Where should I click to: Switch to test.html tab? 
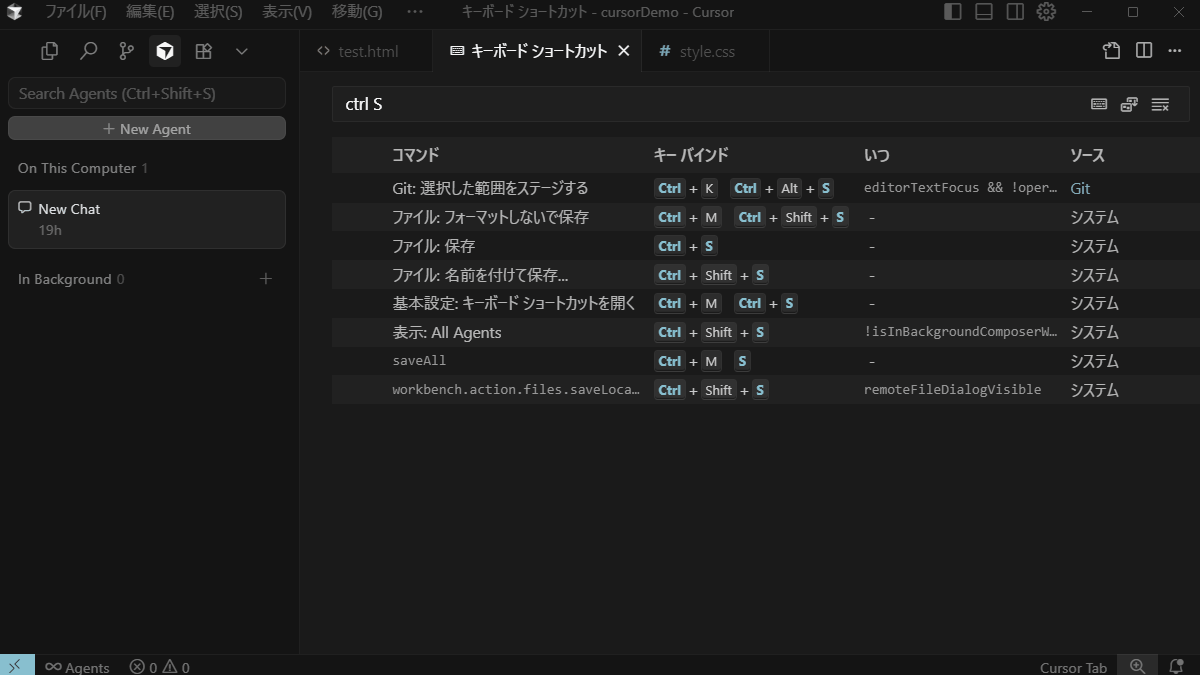click(366, 51)
